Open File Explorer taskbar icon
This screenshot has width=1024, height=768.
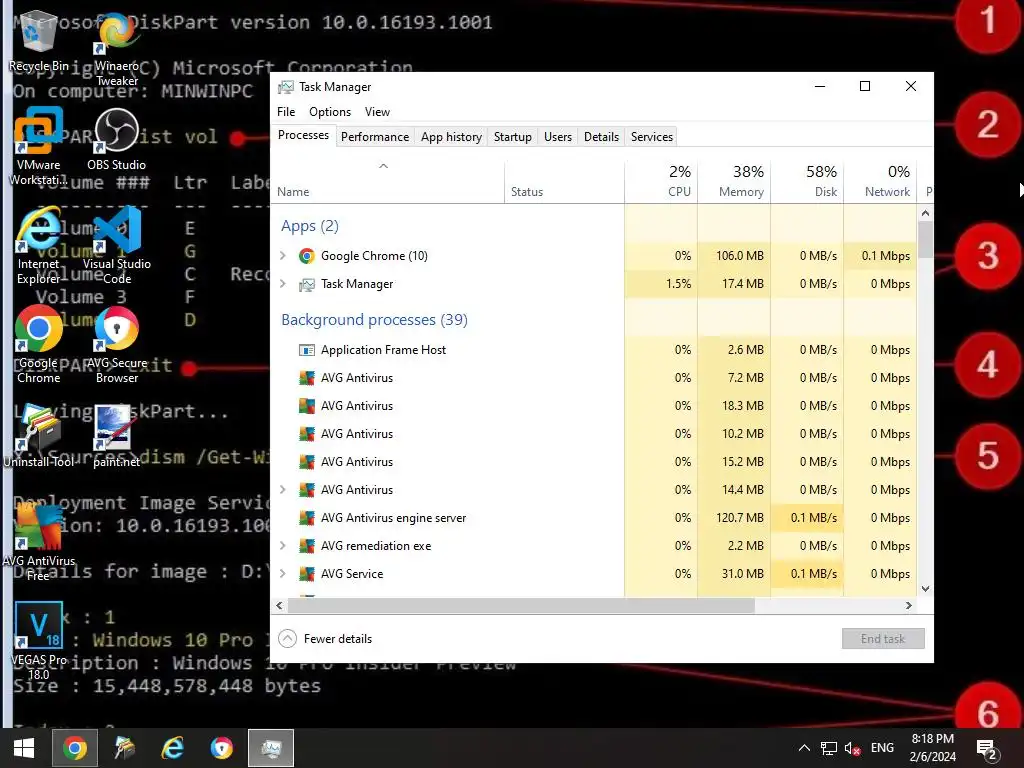[x=124, y=748]
